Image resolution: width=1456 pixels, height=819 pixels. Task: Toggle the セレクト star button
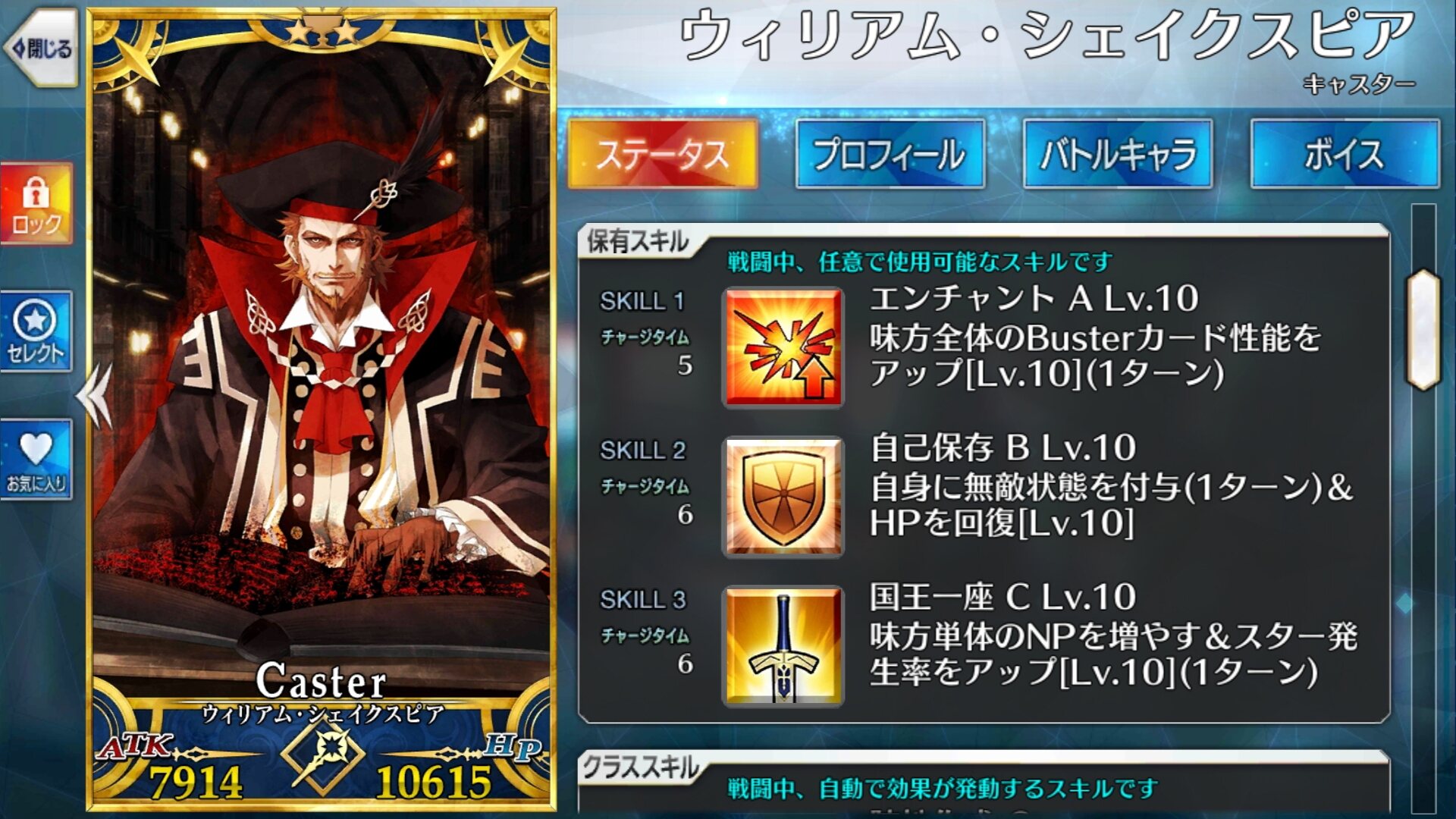click(x=36, y=331)
